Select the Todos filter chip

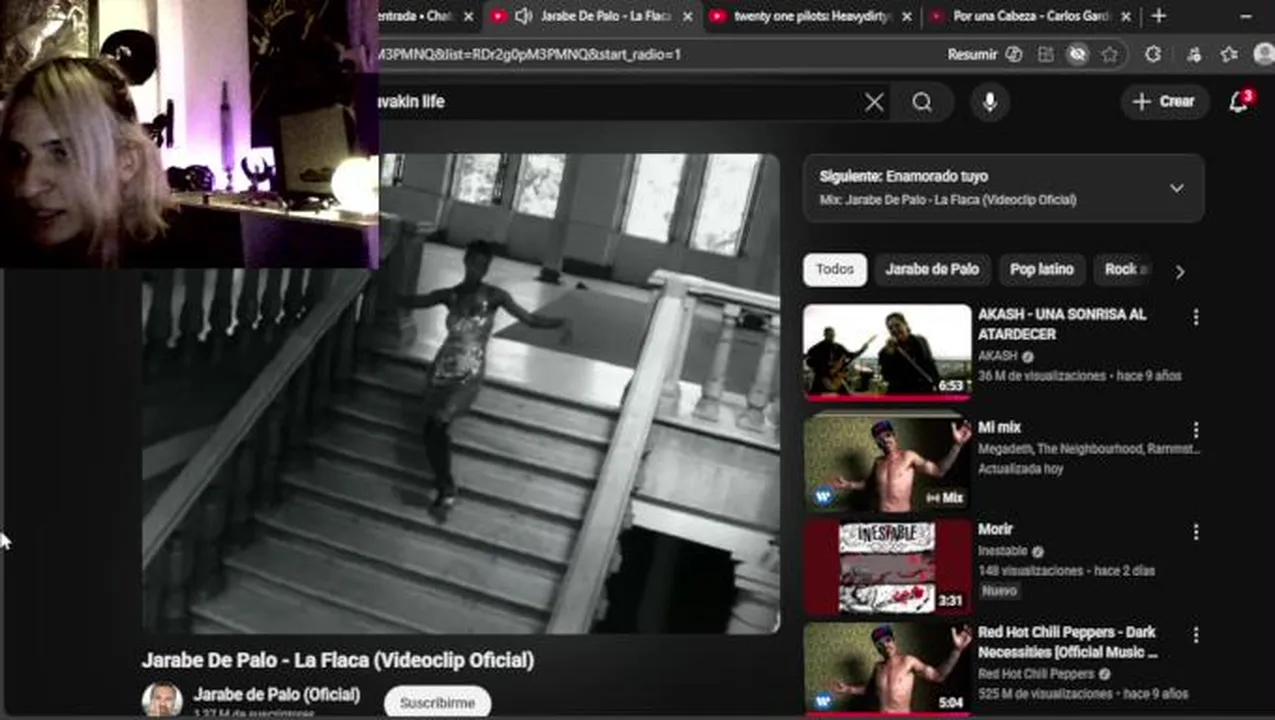point(834,270)
